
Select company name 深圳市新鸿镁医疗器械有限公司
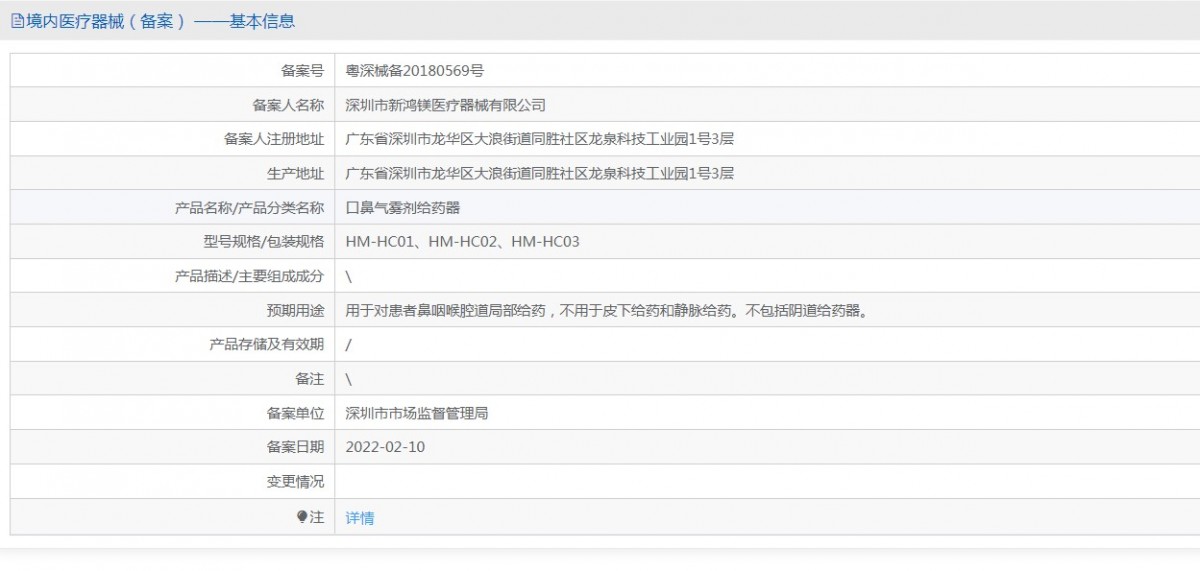tap(446, 105)
